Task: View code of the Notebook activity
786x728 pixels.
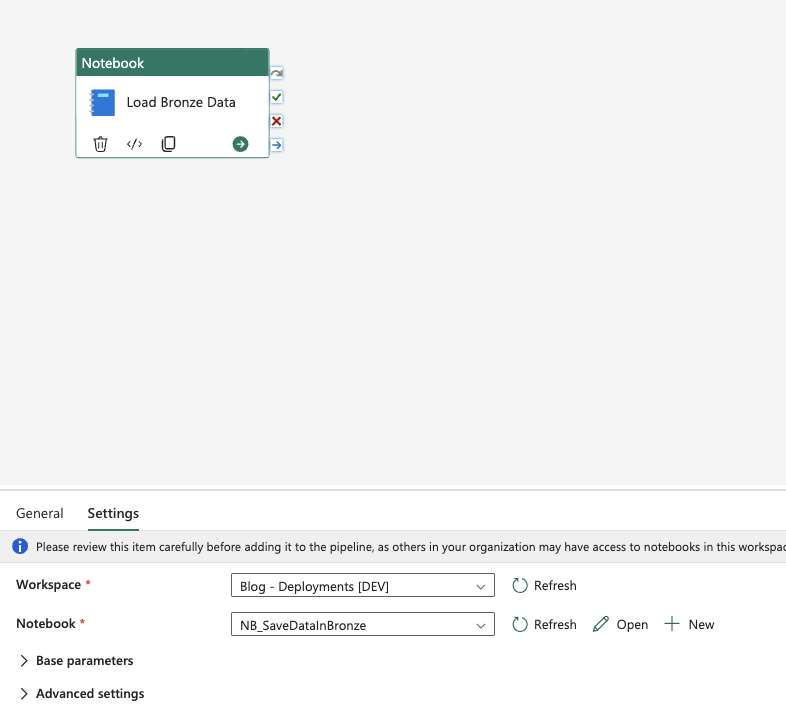Action: (x=134, y=144)
